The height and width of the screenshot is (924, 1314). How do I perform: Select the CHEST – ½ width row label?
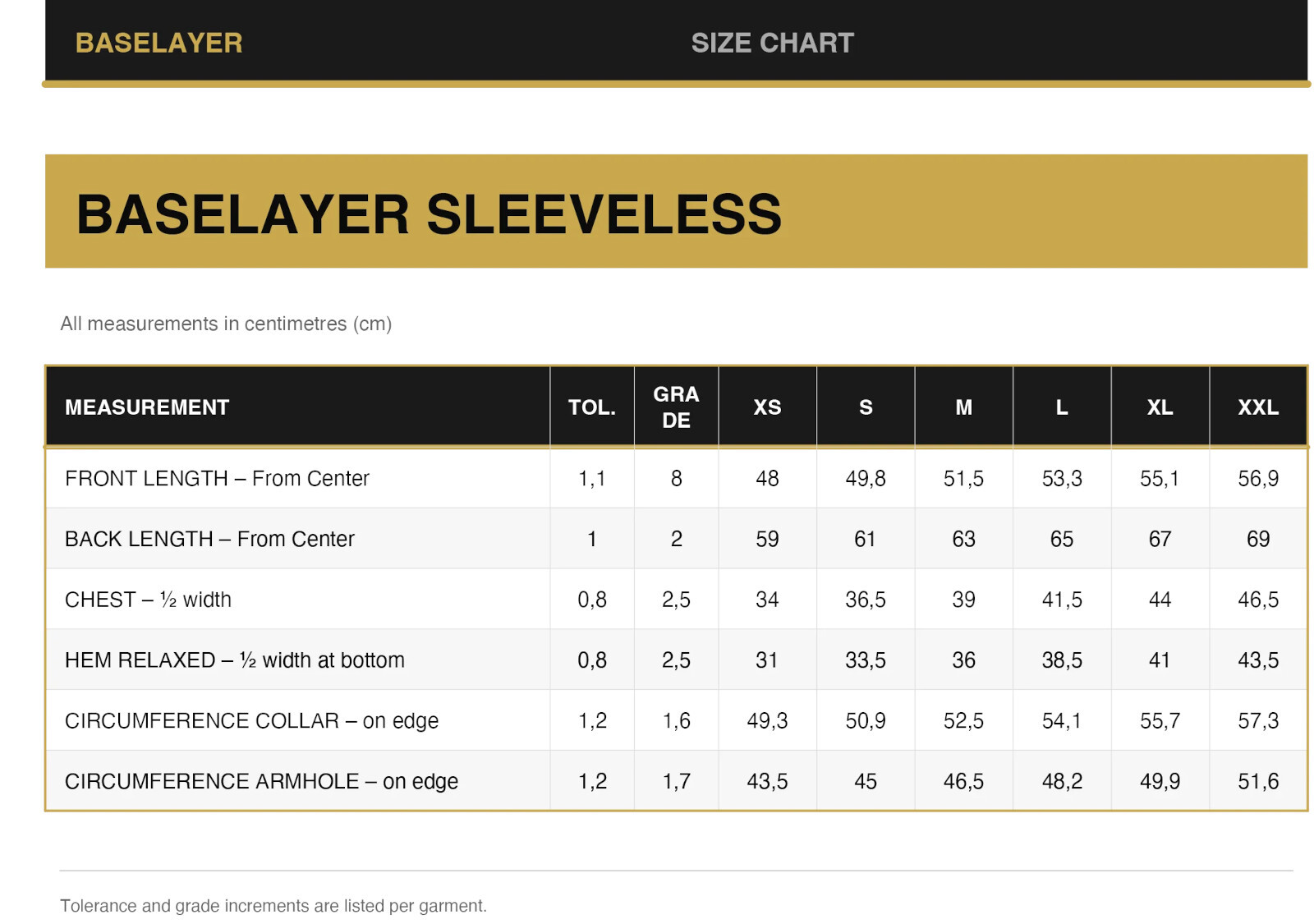[x=148, y=600]
